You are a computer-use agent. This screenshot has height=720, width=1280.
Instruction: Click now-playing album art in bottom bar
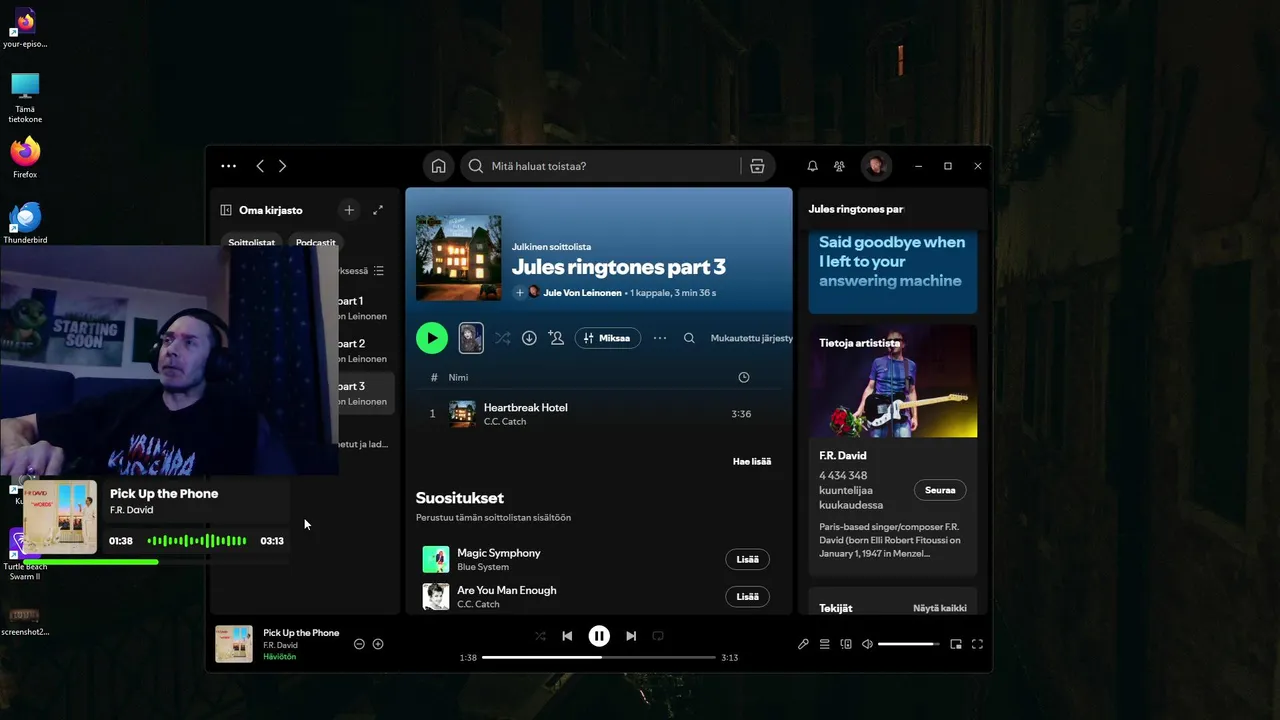pyautogui.click(x=234, y=644)
